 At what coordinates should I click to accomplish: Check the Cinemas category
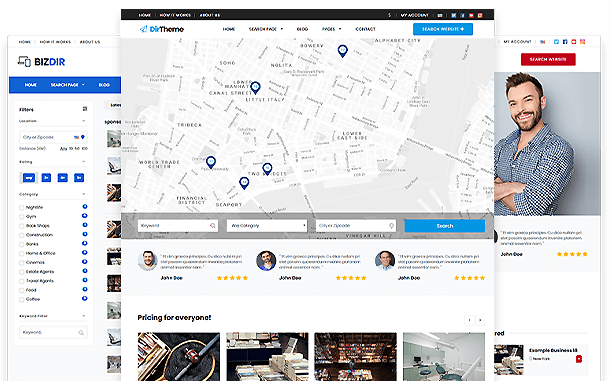(x=21, y=263)
